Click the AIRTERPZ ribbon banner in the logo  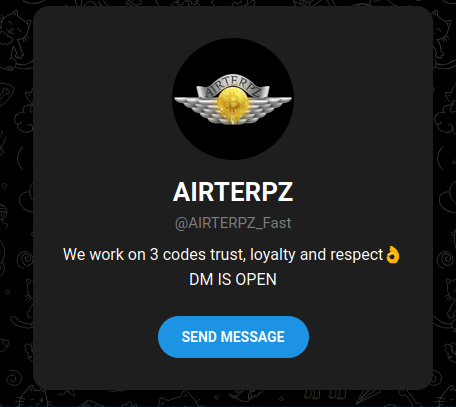tap(233, 86)
